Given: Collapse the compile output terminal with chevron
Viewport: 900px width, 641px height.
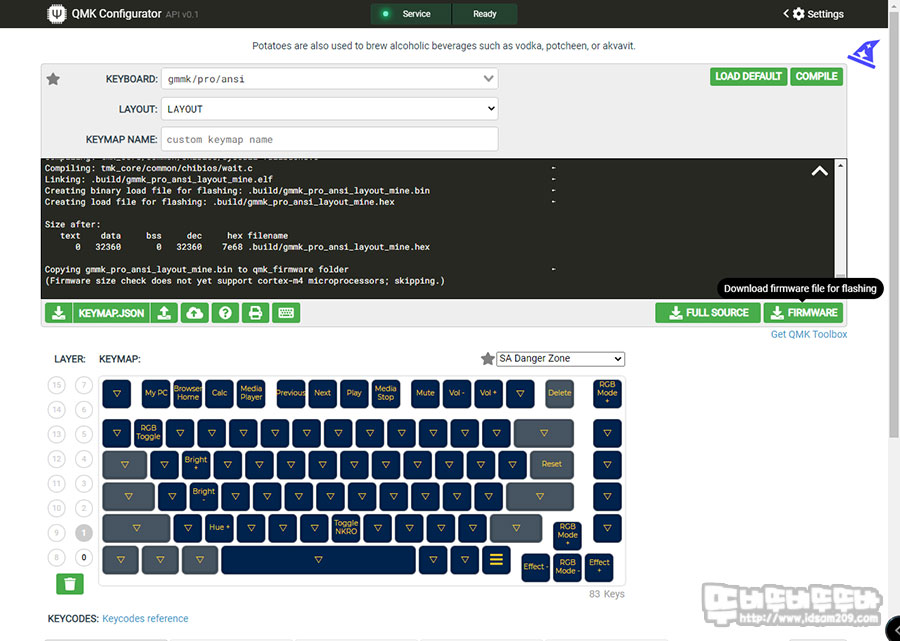Looking at the screenshot, I should coord(820,171).
